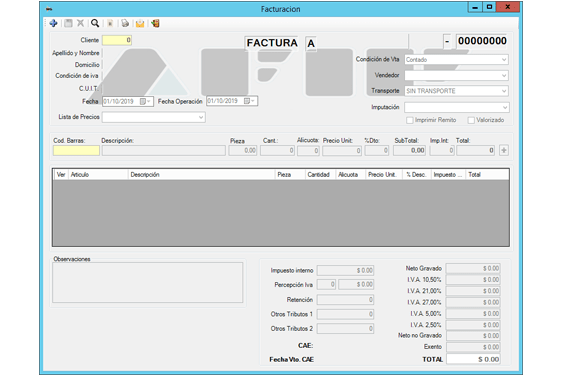
Task: Open the Fecha Operación date dropdown arrow
Action: pos(253,101)
